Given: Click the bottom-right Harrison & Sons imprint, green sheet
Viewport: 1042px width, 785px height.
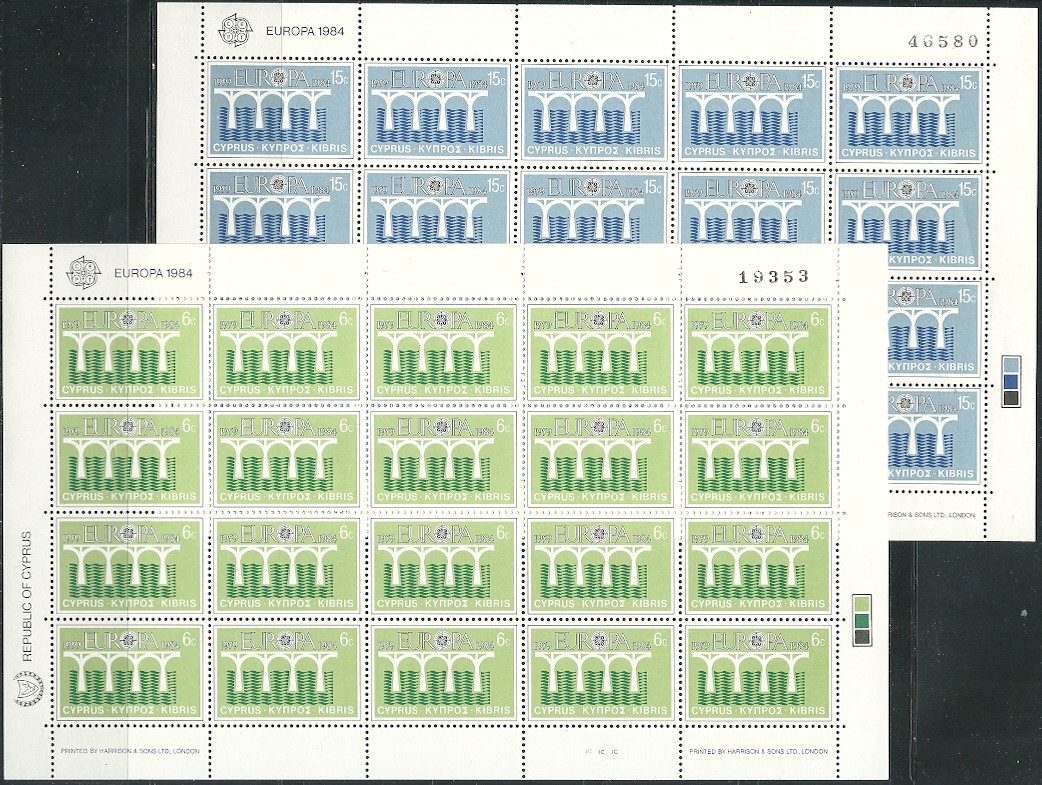Looking at the screenshot, I should click(x=759, y=751).
